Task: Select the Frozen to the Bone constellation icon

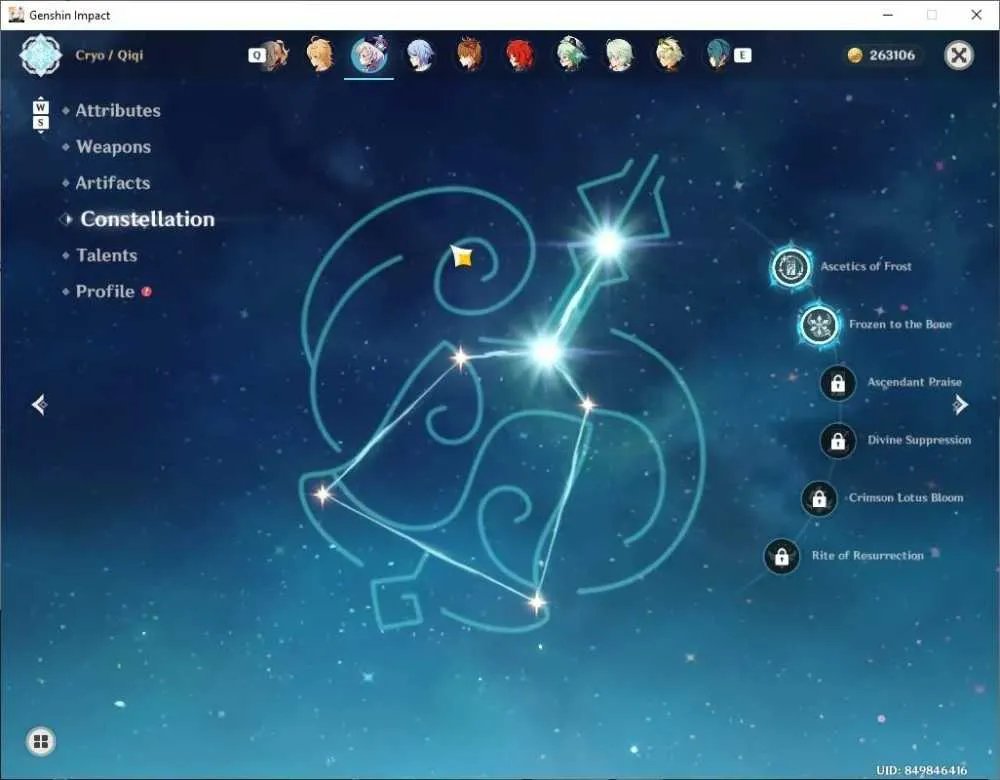Action: pyautogui.click(x=819, y=325)
